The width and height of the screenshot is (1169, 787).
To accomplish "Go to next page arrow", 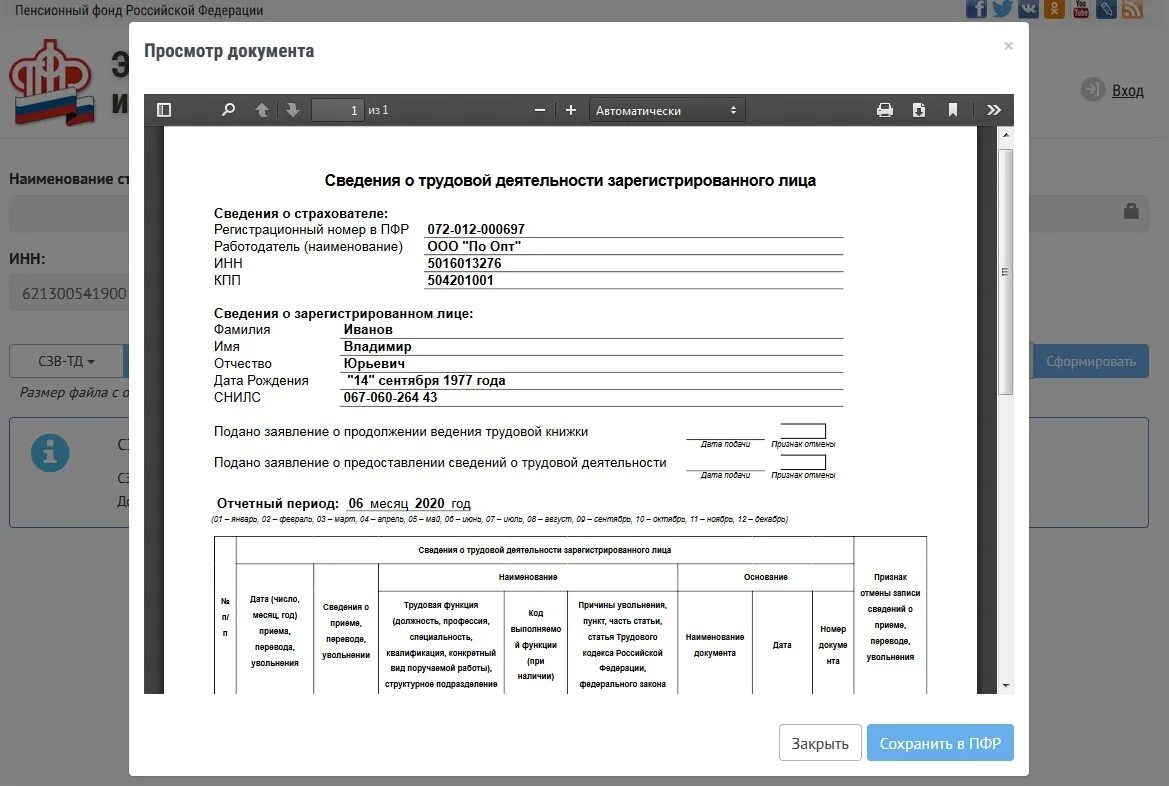I will (292, 110).
